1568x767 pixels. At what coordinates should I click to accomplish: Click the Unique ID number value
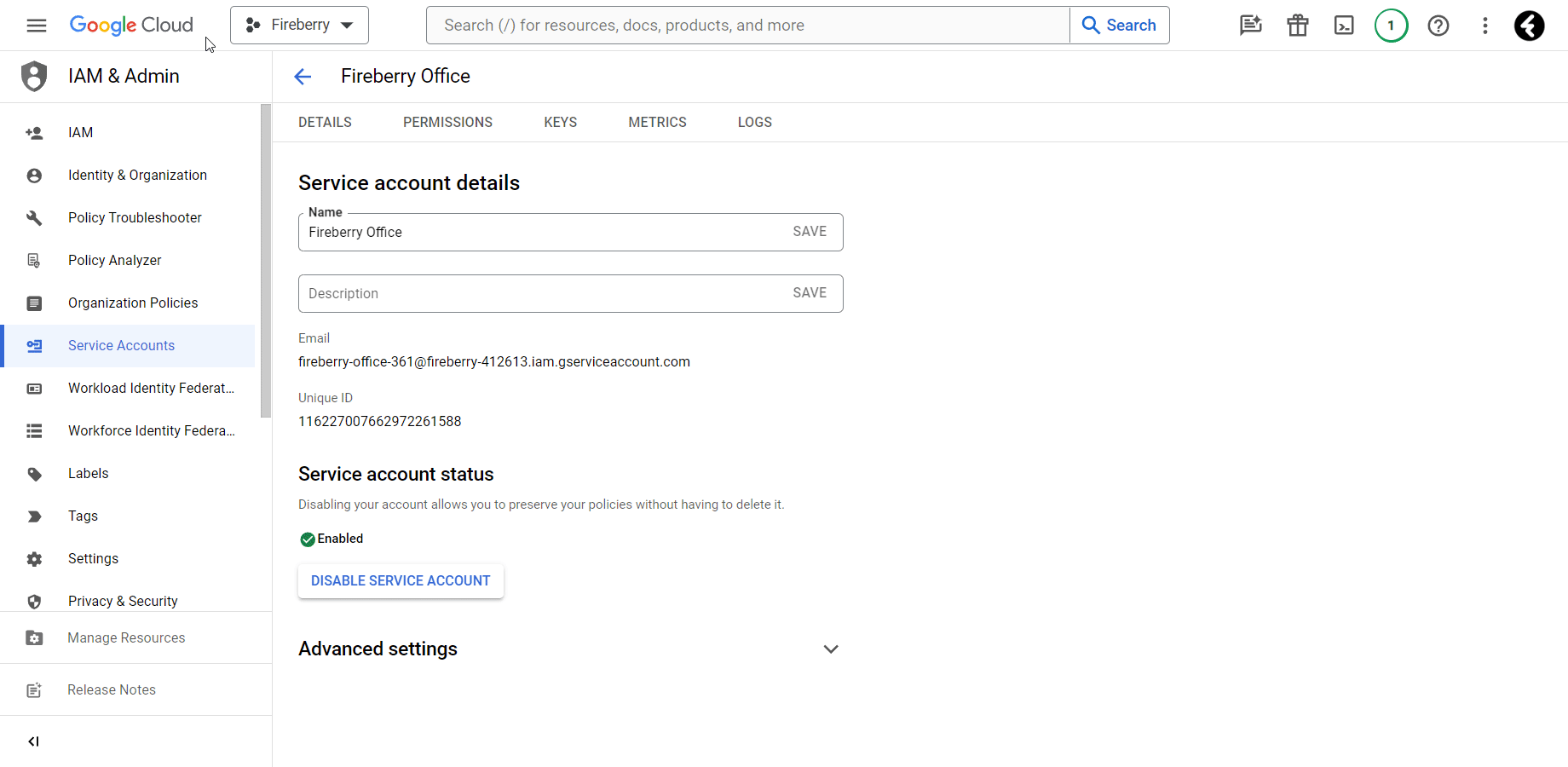click(379, 422)
